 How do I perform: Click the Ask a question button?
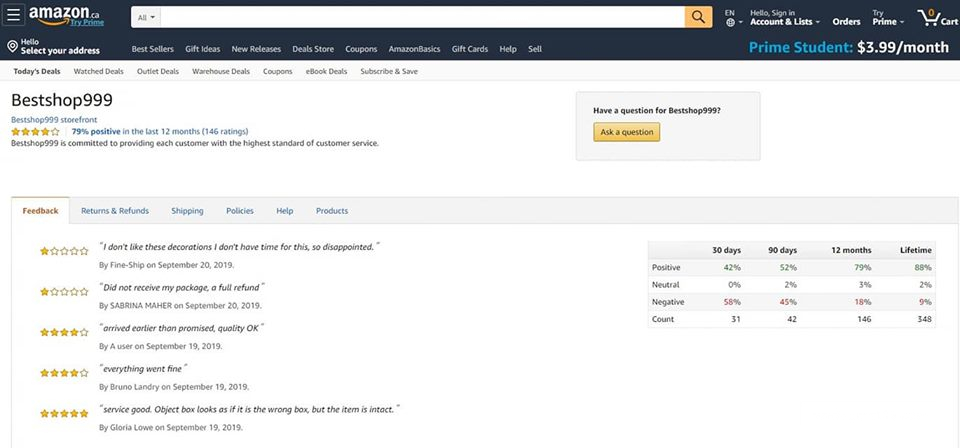[x=626, y=132]
